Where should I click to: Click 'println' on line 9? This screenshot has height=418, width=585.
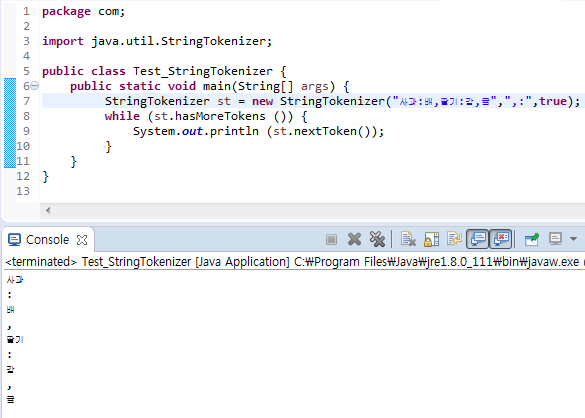tap(234, 131)
